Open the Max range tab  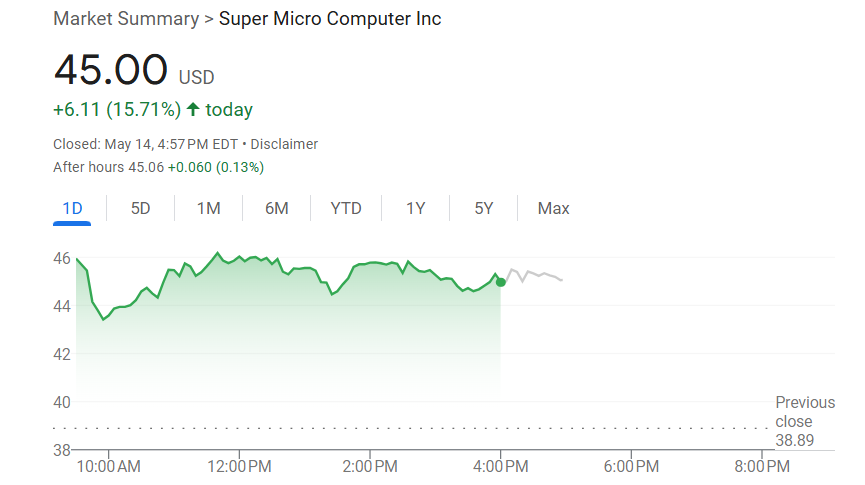tap(553, 209)
